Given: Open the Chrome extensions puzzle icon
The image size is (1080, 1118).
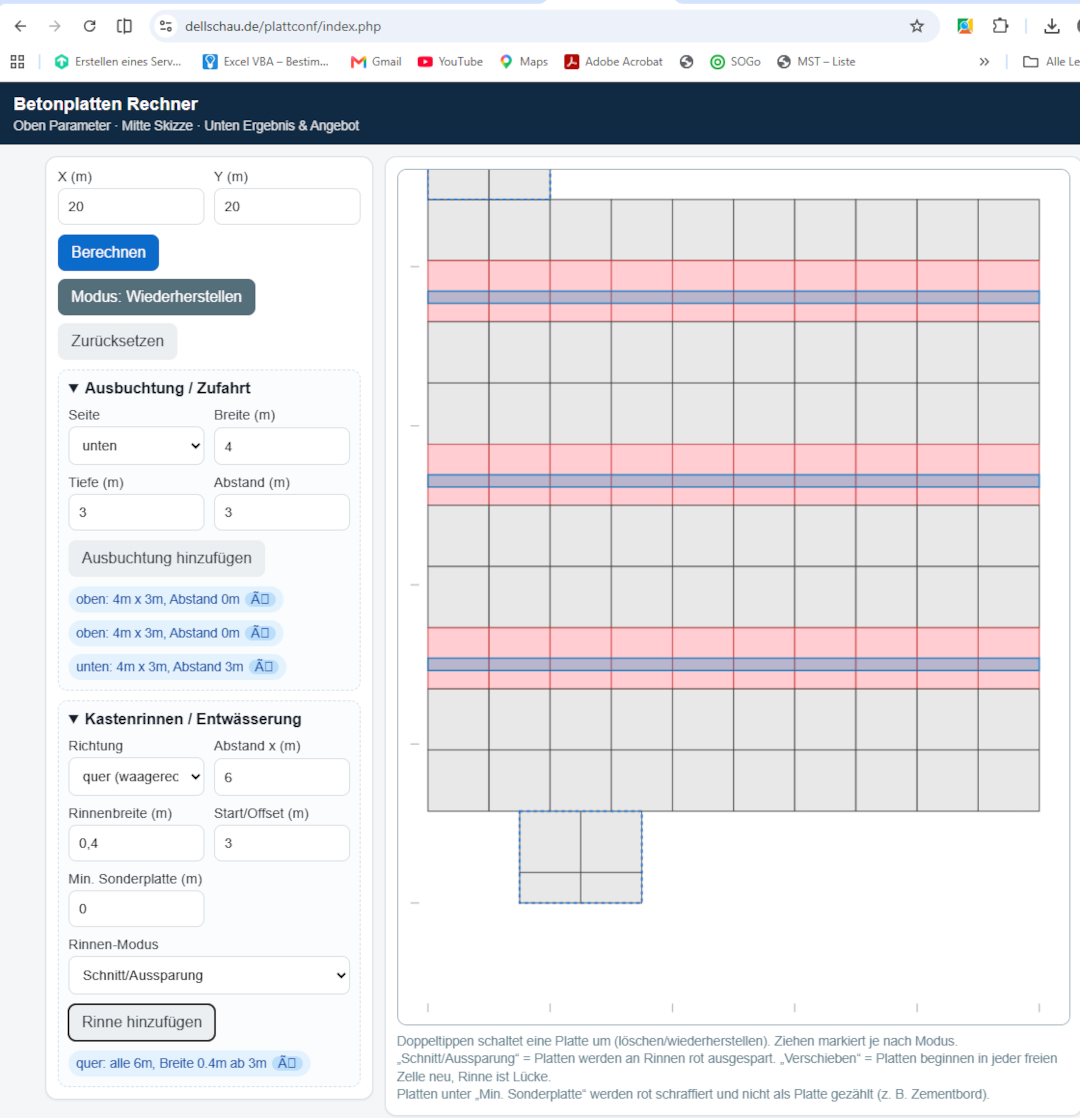Looking at the screenshot, I should tap(1000, 26).
